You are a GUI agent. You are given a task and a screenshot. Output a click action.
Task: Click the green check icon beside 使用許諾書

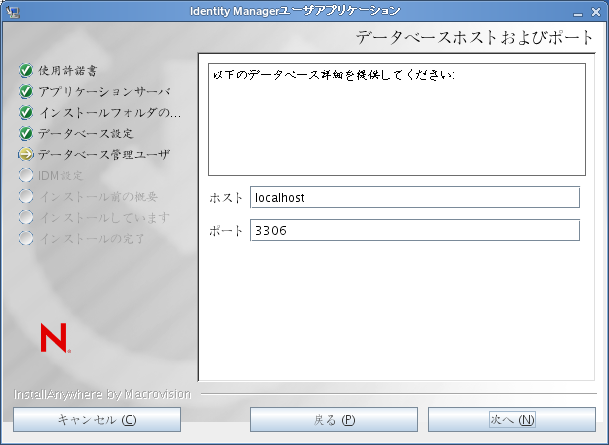pyautogui.click(x=26, y=70)
